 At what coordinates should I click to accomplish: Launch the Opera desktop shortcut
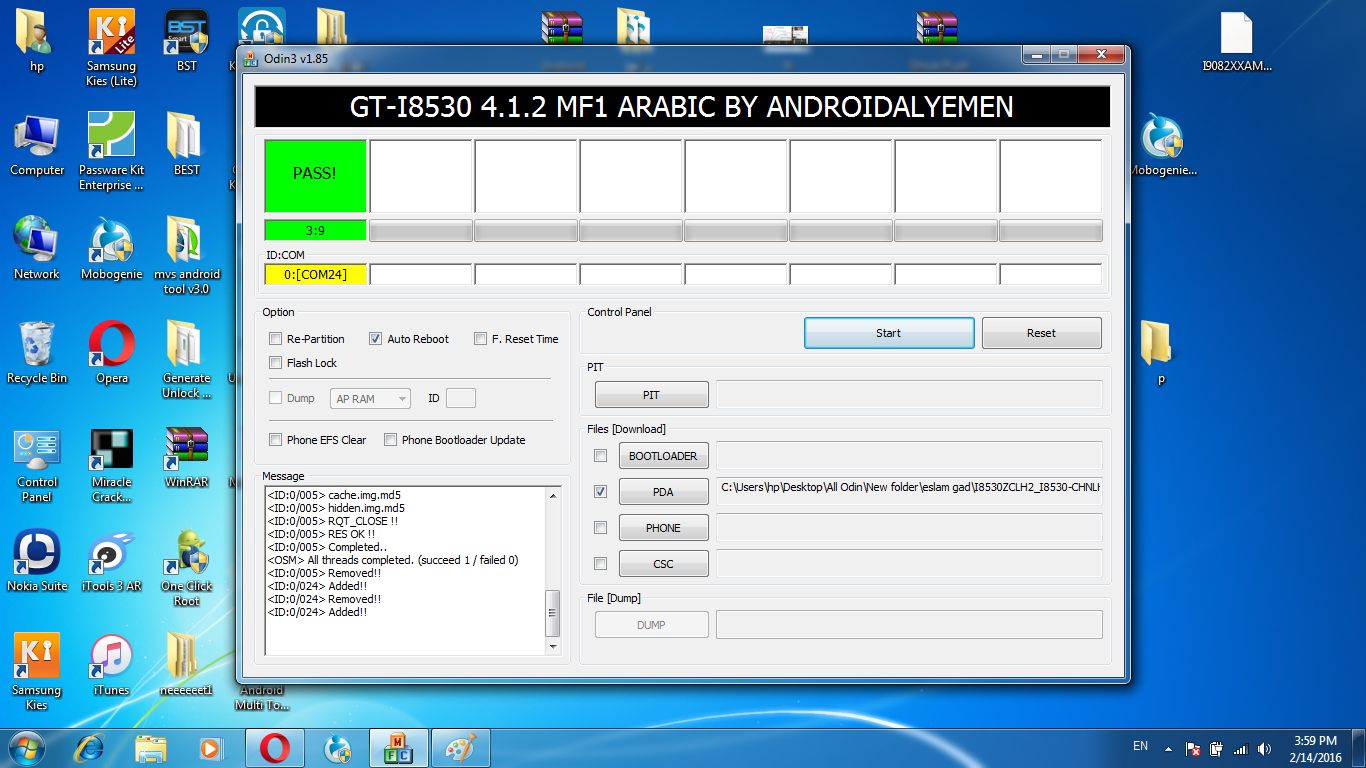coord(111,353)
